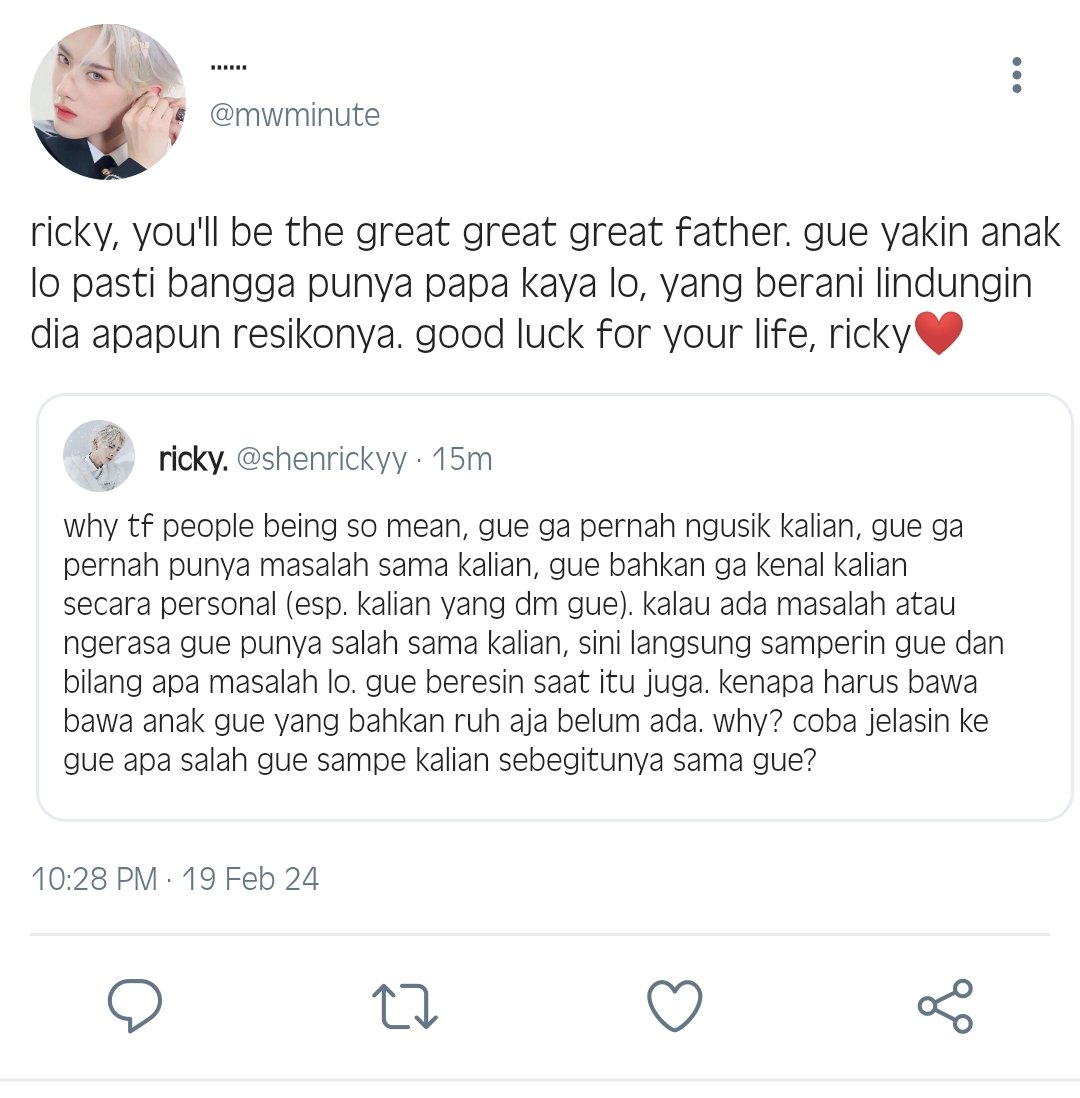Click the 'good luck for your life' sentence

pos(662,335)
